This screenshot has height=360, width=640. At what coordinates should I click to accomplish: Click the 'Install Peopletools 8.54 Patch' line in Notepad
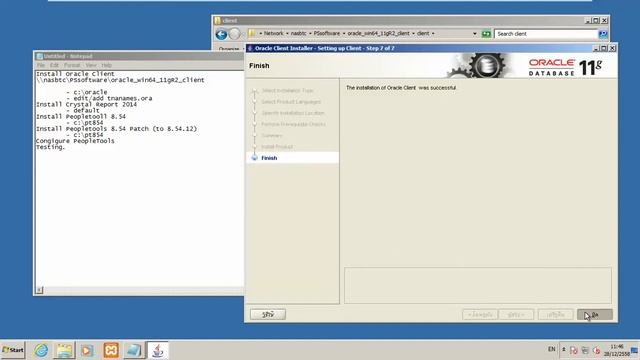116,129
